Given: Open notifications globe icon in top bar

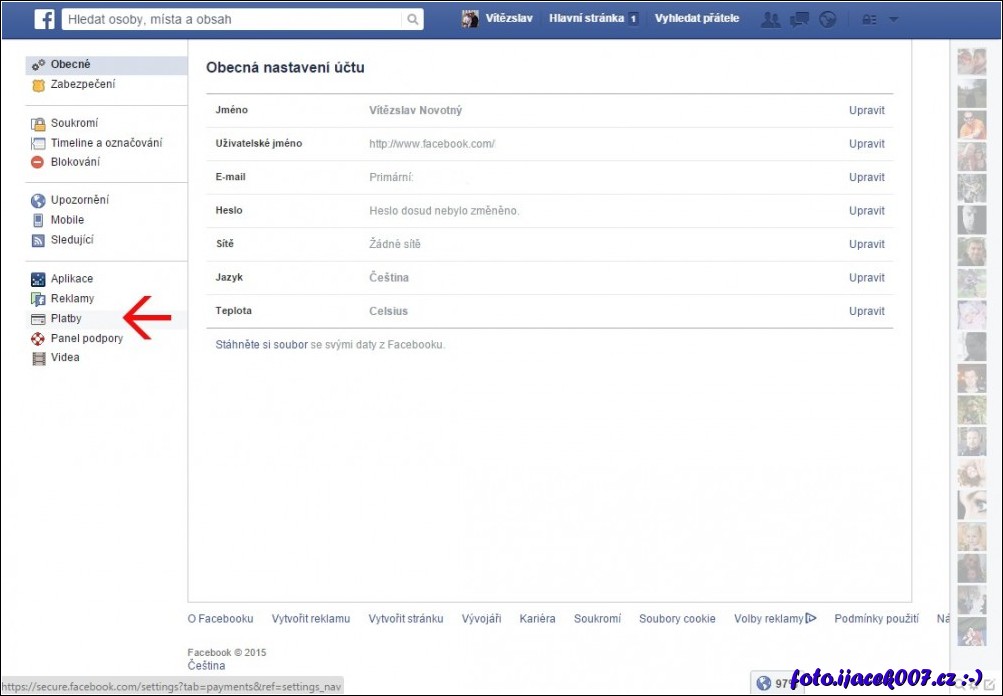Looking at the screenshot, I should [827, 19].
